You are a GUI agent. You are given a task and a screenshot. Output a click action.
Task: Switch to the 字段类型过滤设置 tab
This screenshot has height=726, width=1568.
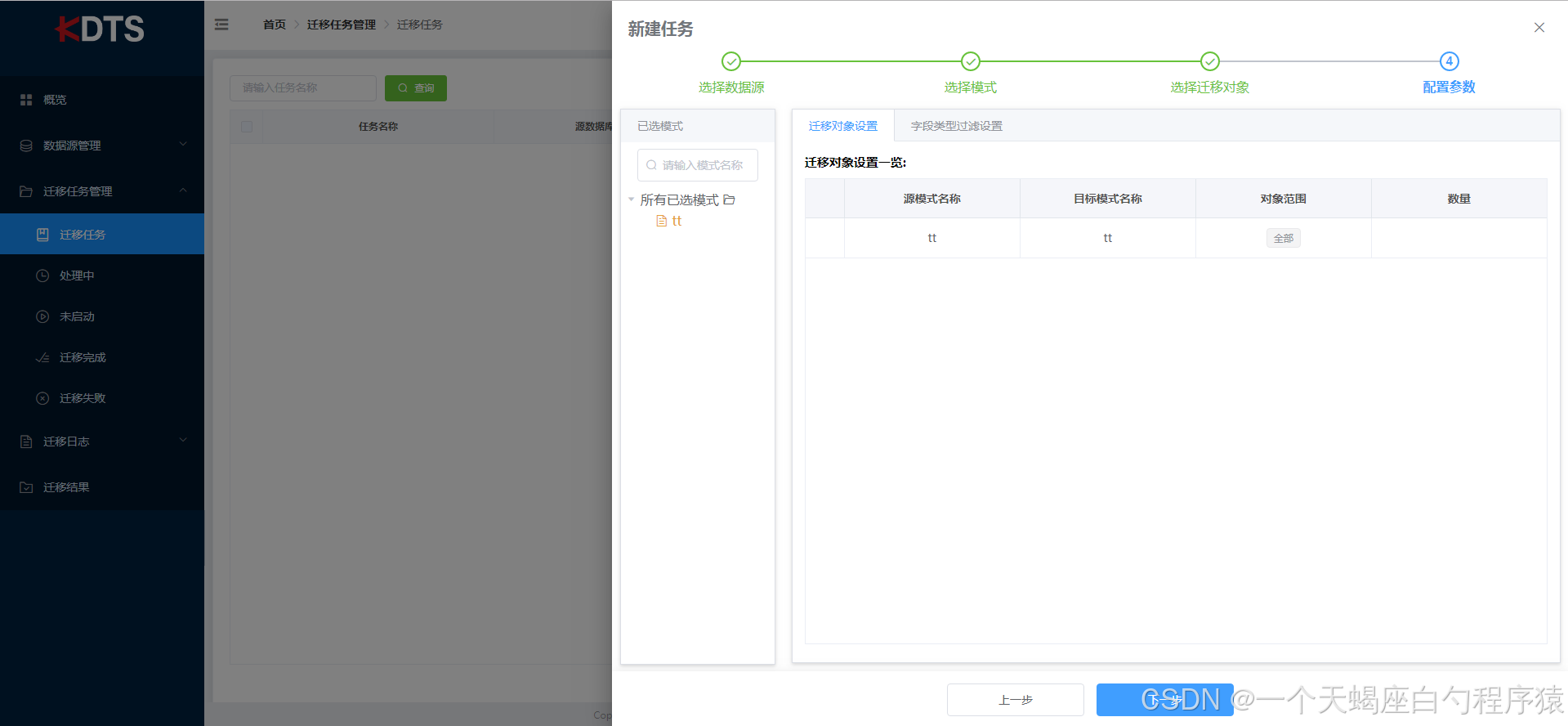tap(957, 126)
